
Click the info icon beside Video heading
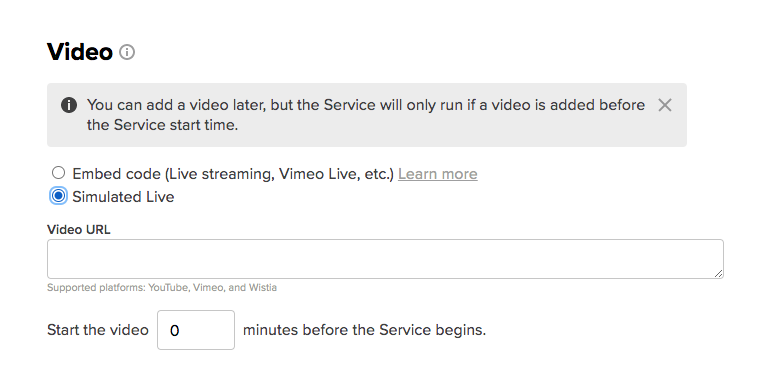coord(127,52)
